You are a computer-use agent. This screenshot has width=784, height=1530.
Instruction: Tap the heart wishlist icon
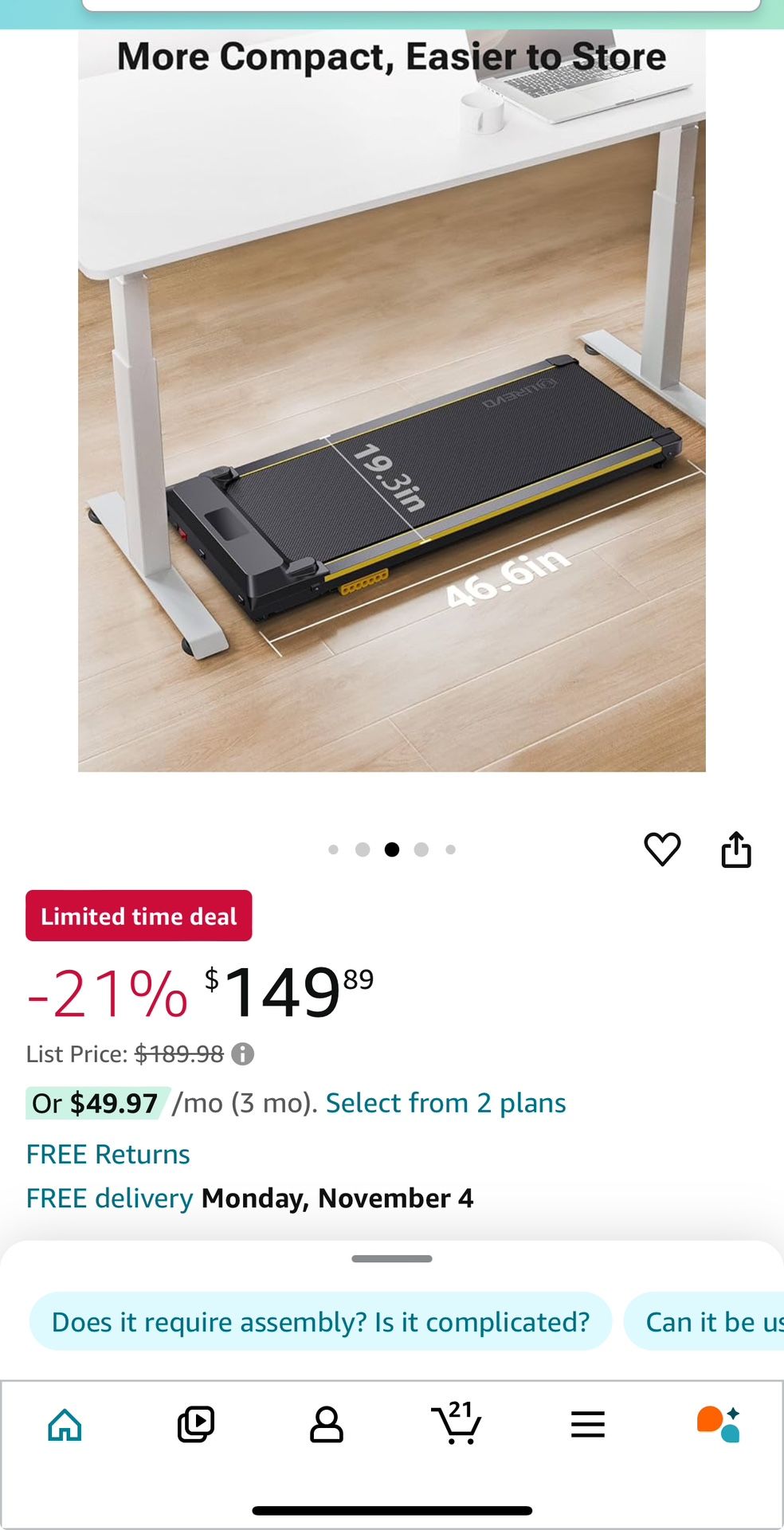[662, 849]
